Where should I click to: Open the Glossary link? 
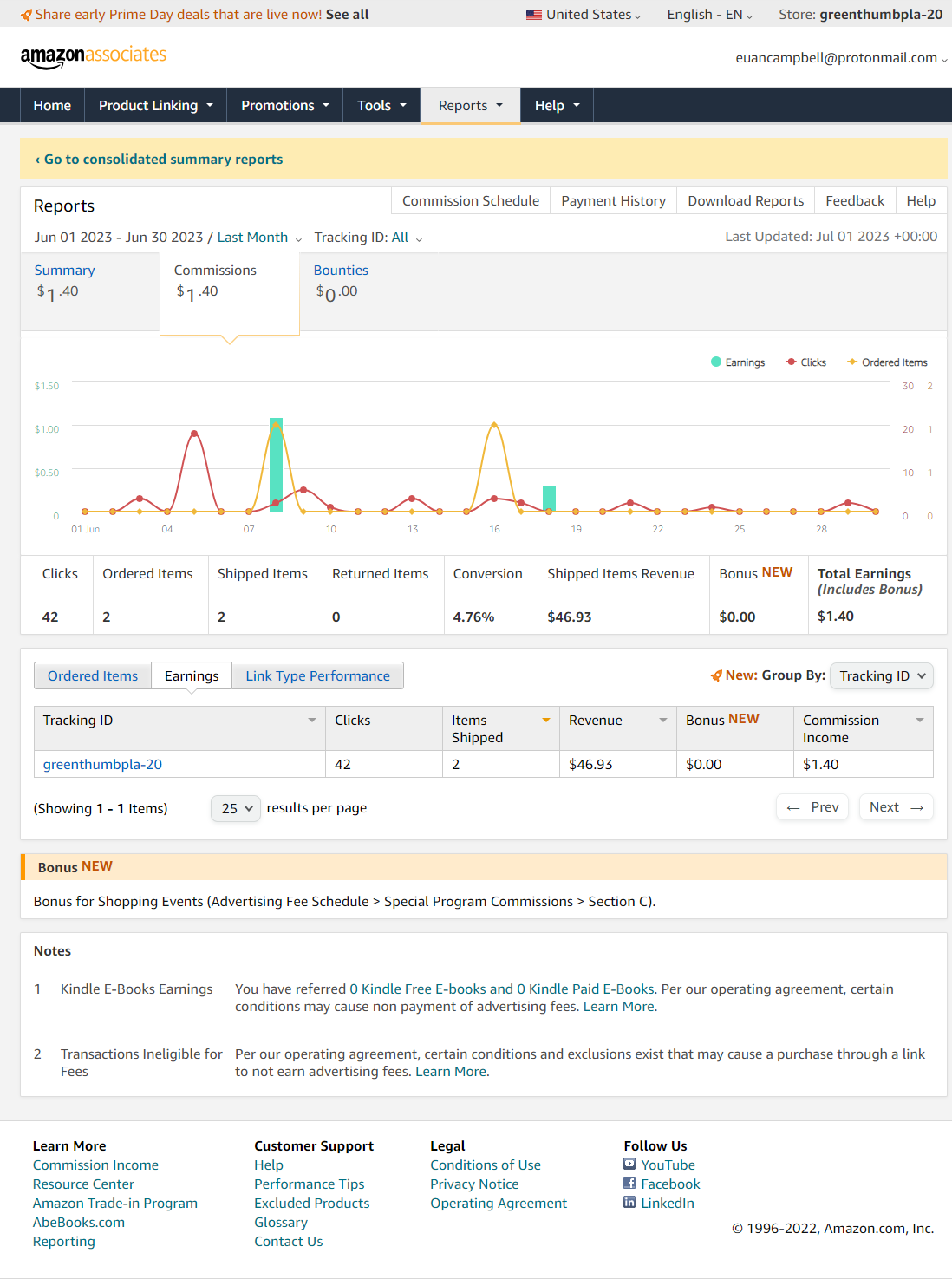pyautogui.click(x=281, y=1222)
